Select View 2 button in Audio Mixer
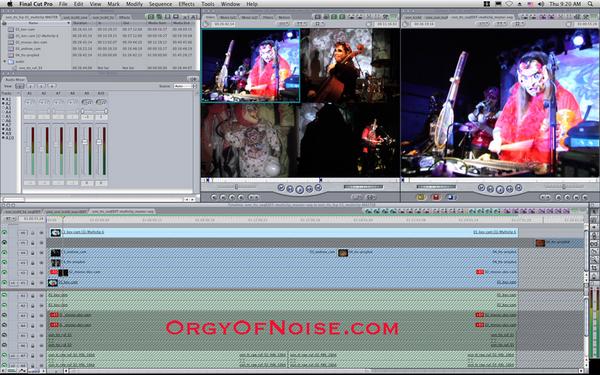The width and height of the screenshot is (600, 375). tap(31, 86)
